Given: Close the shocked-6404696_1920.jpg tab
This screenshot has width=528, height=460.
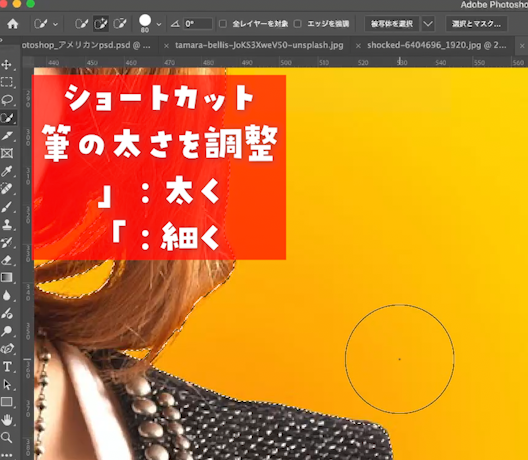Looking at the screenshot, I should click(358, 46).
